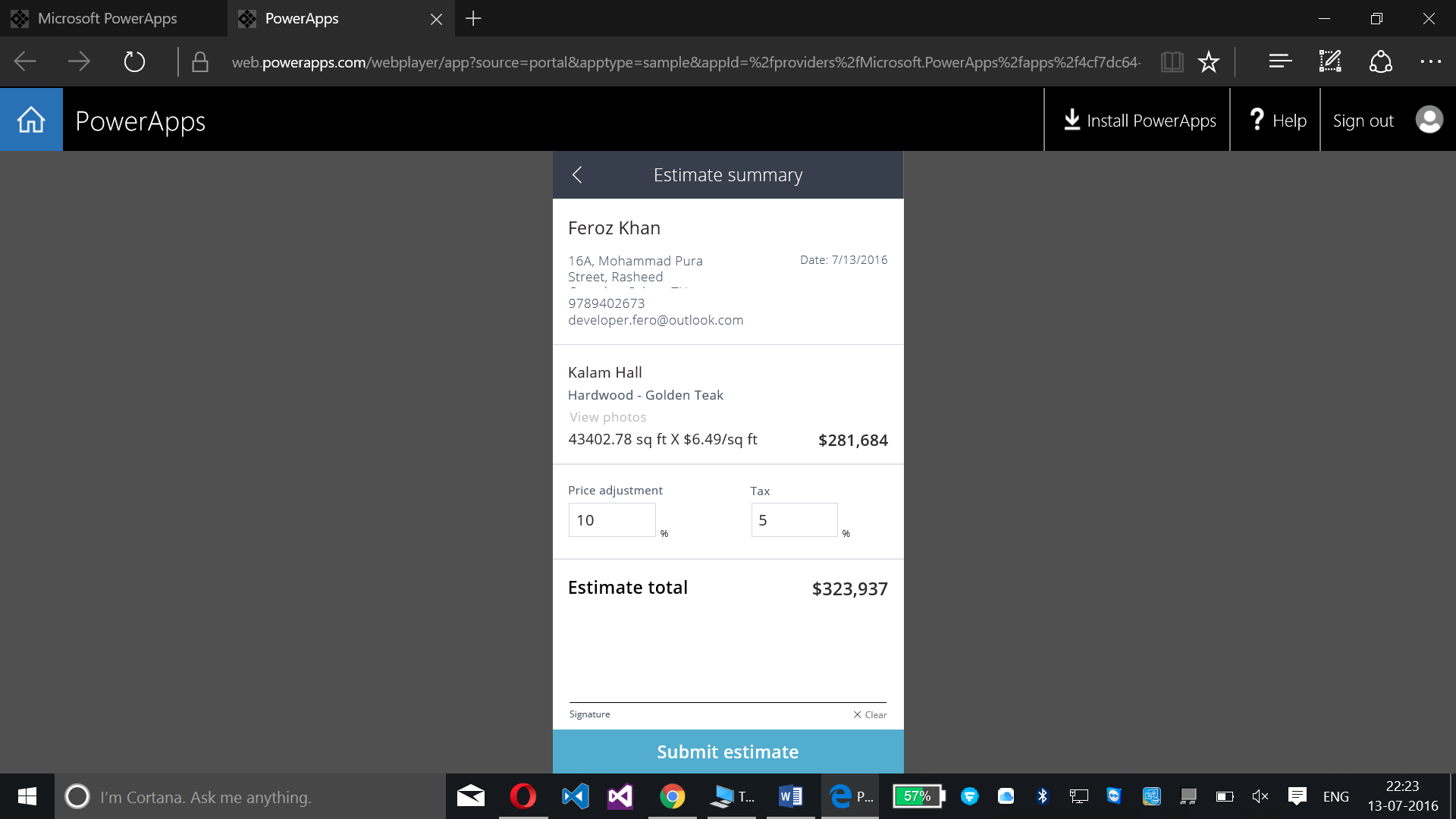
Task: Click the battery 57% indicator
Action: coord(918,796)
